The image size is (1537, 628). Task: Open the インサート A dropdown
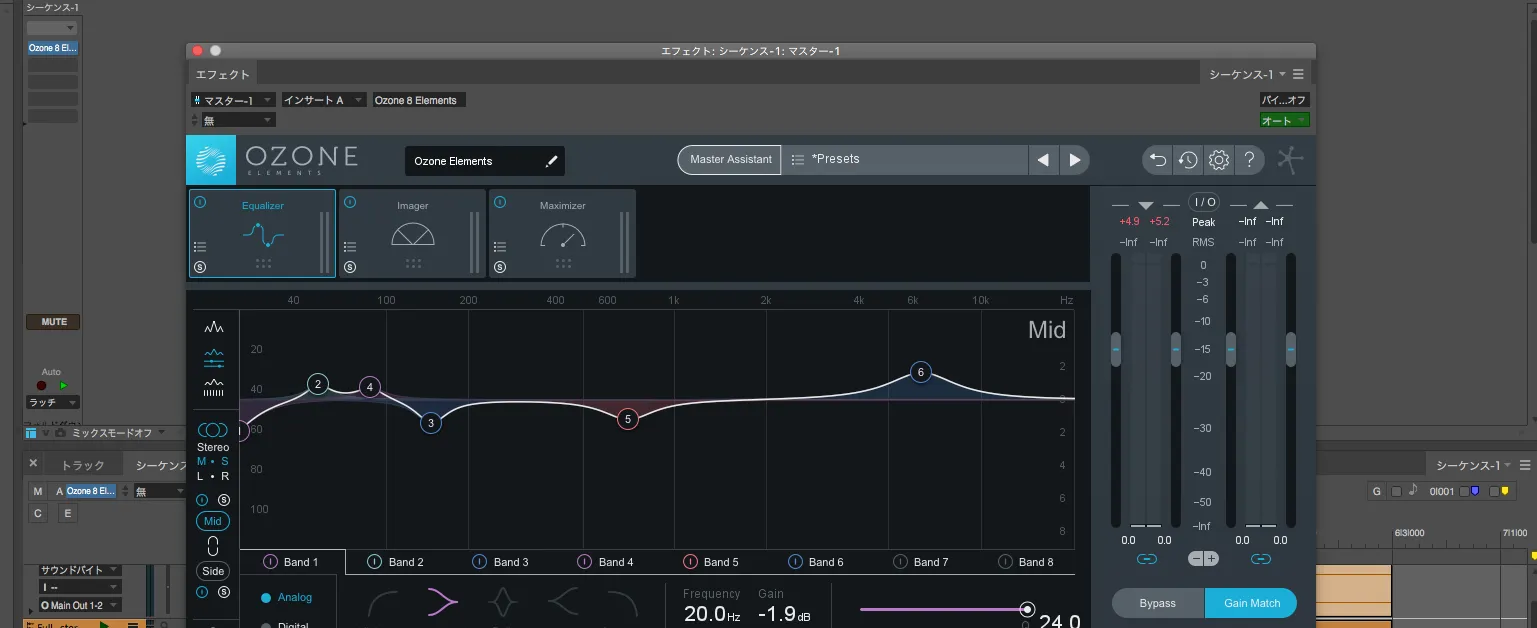(324, 100)
